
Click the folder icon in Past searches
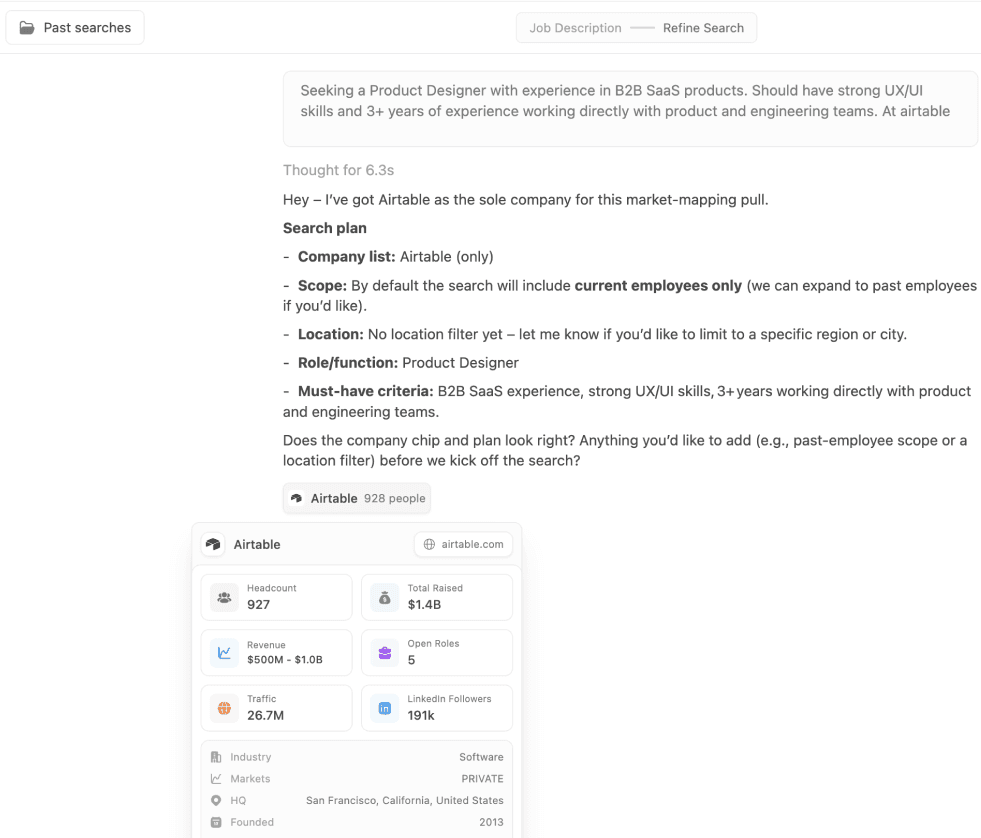click(27, 28)
